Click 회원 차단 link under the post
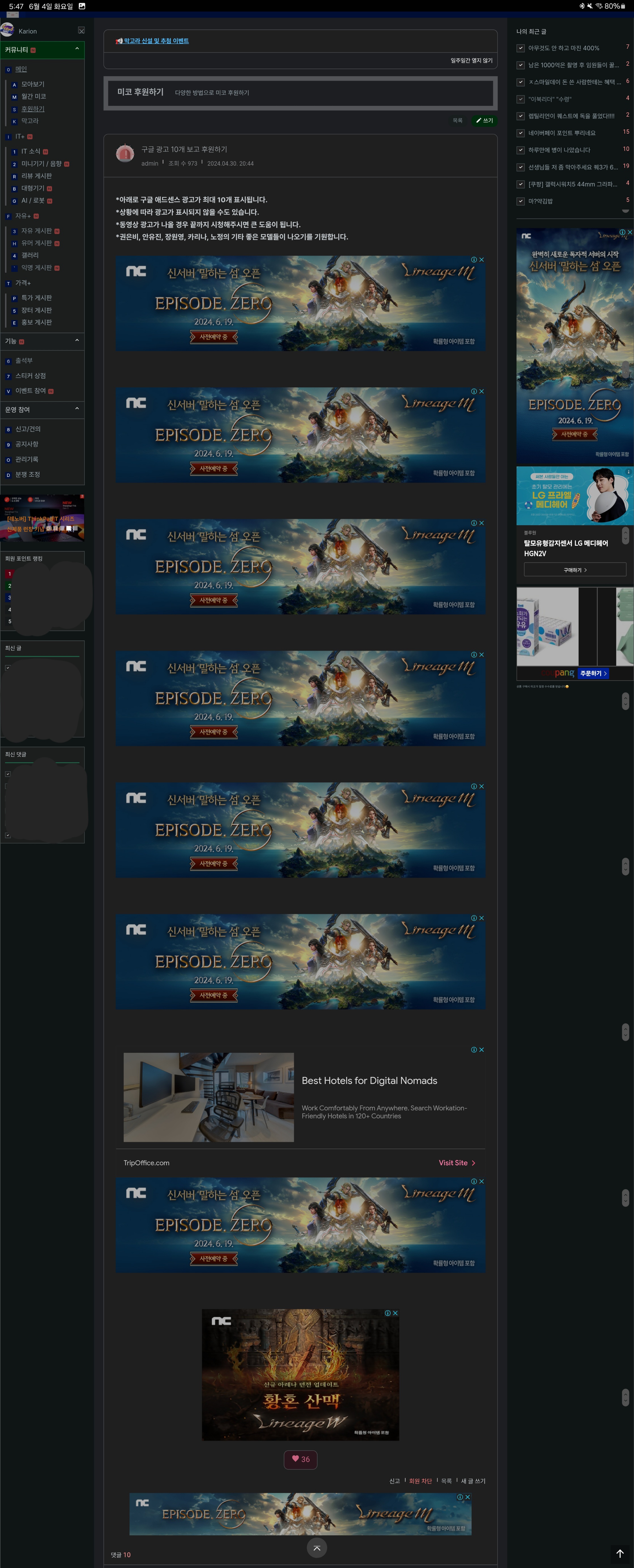Image resolution: width=634 pixels, height=1568 pixels. click(420, 1481)
